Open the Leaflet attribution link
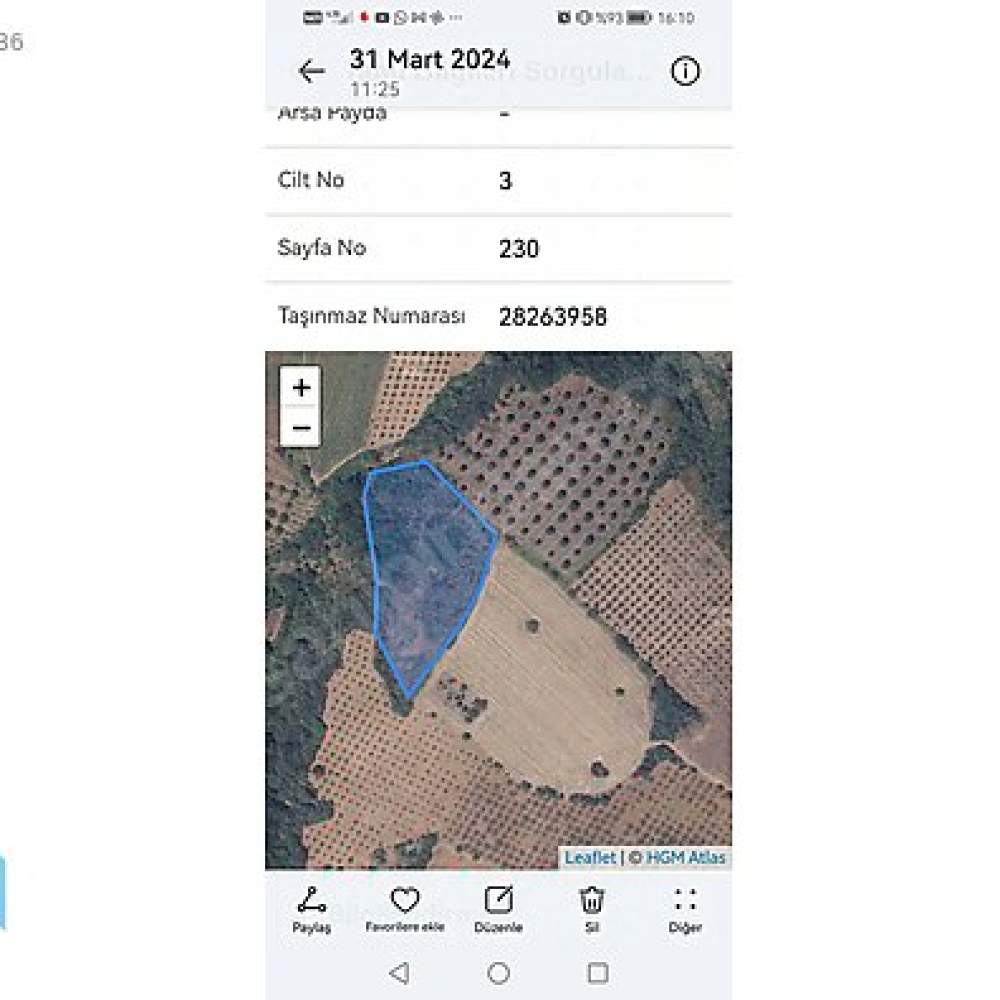Image resolution: width=1000 pixels, height=1000 pixels. (x=590, y=858)
